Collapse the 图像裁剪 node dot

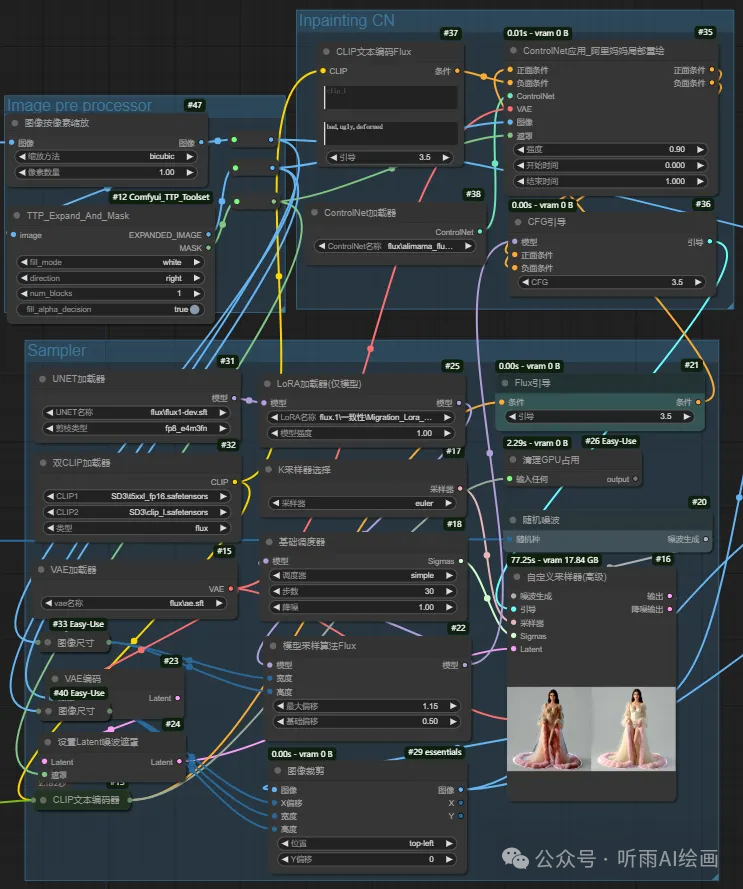(277, 771)
